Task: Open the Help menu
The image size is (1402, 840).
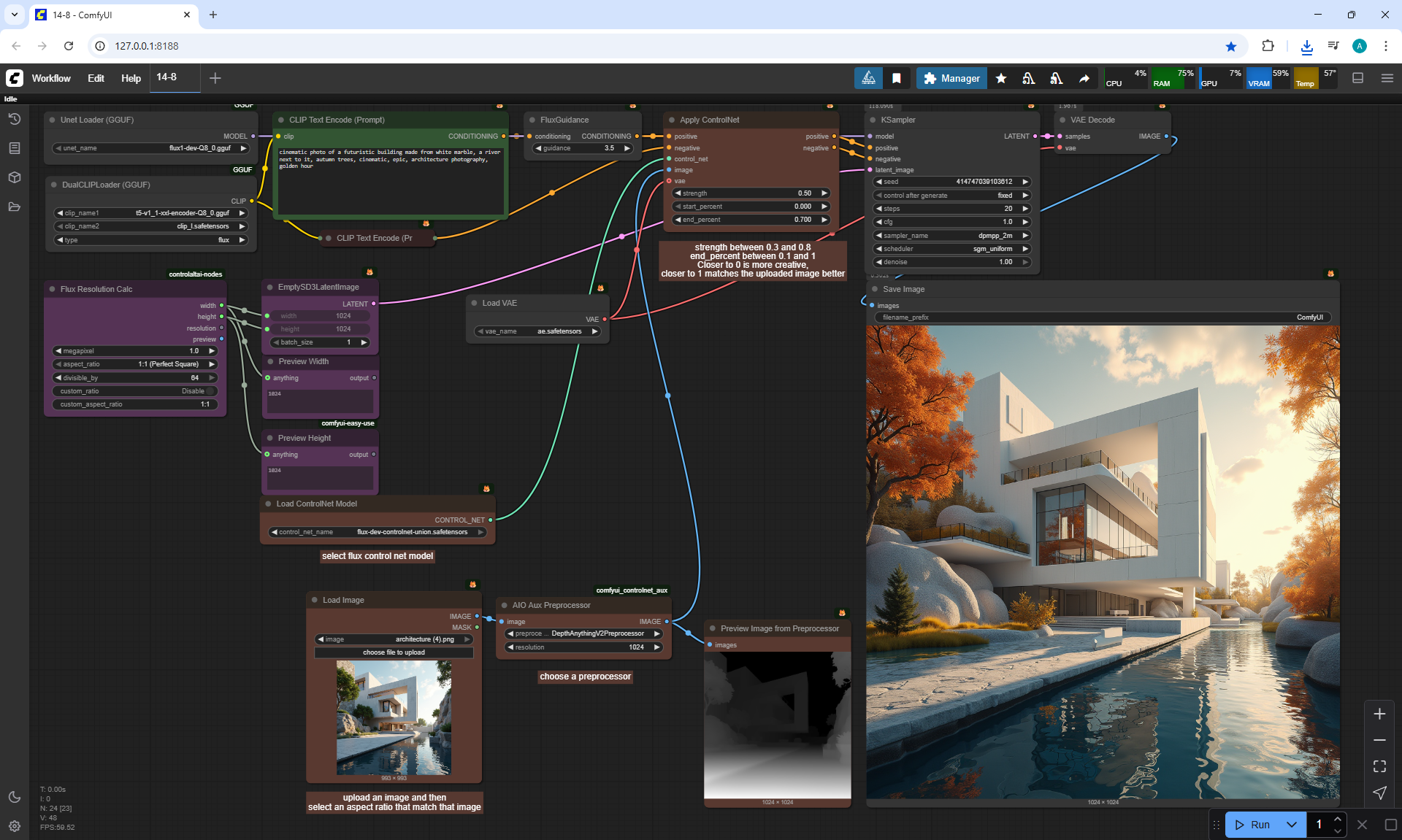Action: click(131, 78)
